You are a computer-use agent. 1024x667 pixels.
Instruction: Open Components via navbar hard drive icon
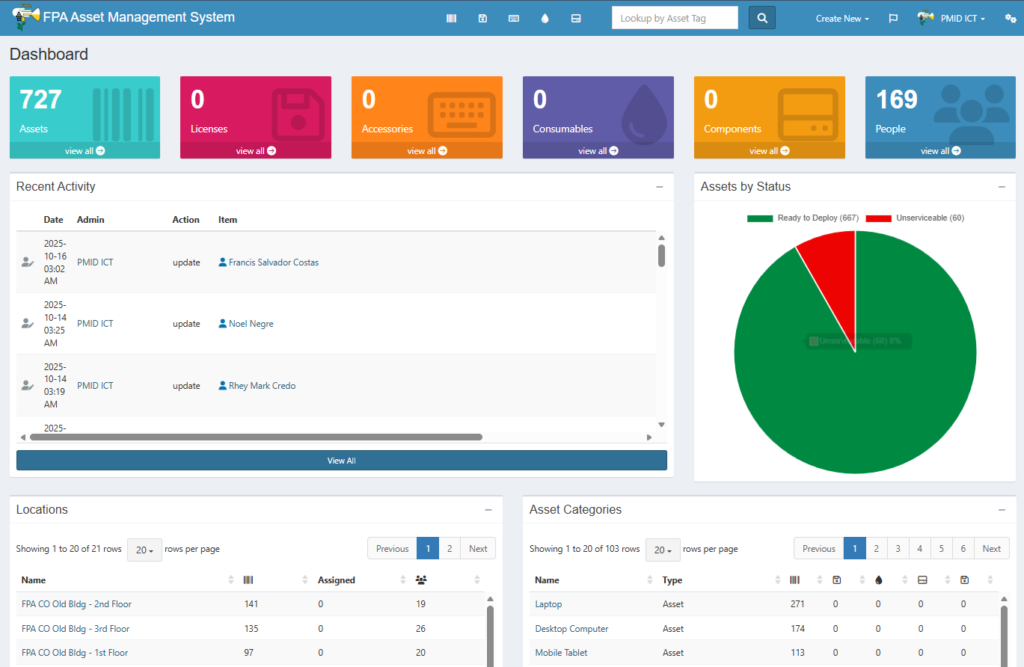click(x=575, y=18)
